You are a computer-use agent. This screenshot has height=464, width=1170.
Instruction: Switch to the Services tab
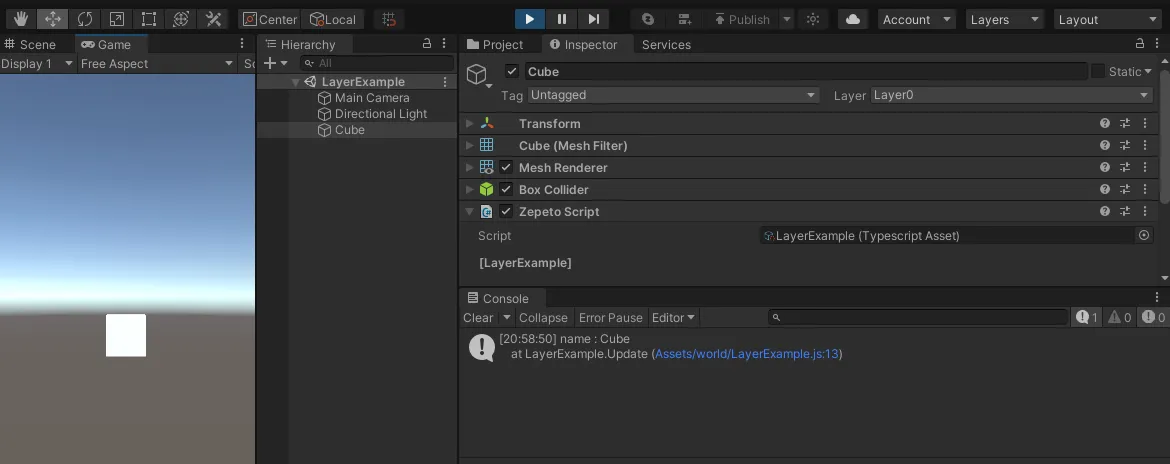666,44
